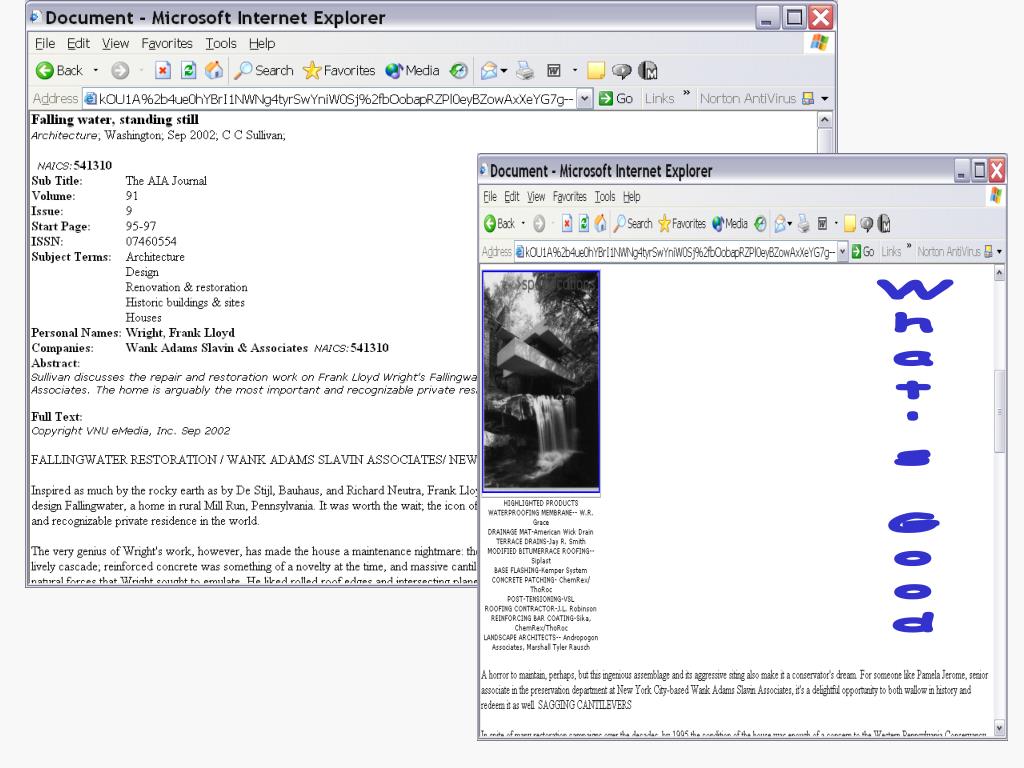Click Media button in rear window
Screen dimensions: 1024x768
click(x=413, y=71)
